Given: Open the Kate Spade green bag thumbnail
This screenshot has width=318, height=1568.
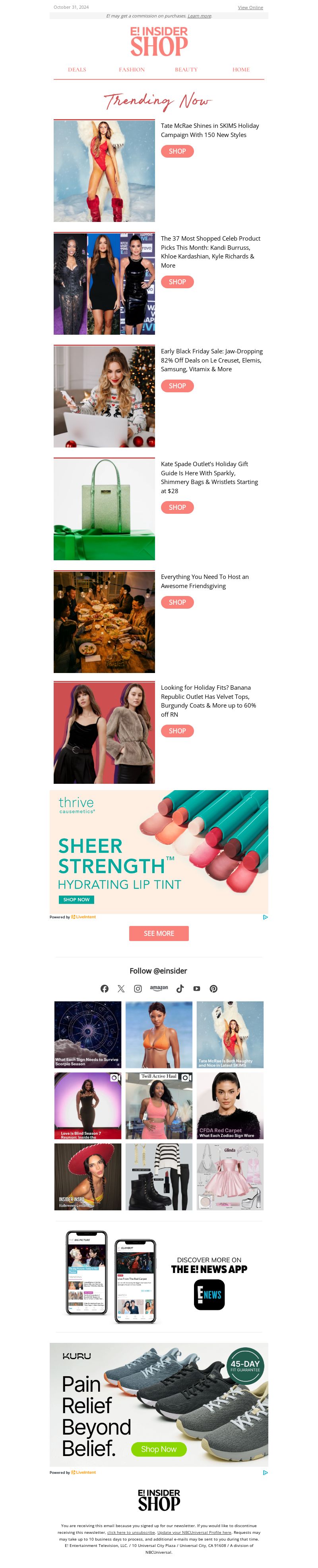Looking at the screenshot, I should coord(104,509).
